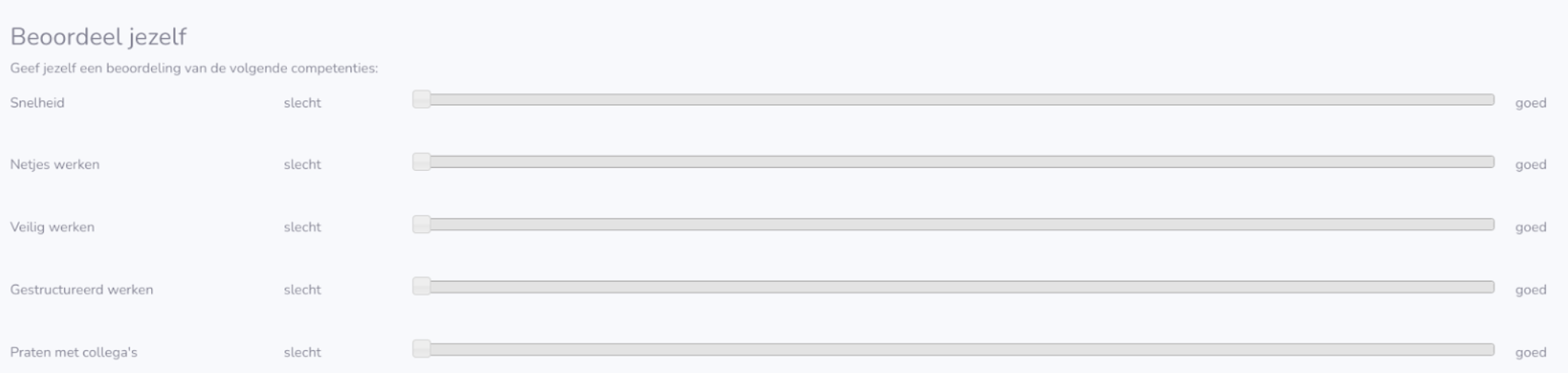This screenshot has height=373, width=1568.
Task: Click the 'slecht' label for Praten met collega's
Action: tap(302, 352)
